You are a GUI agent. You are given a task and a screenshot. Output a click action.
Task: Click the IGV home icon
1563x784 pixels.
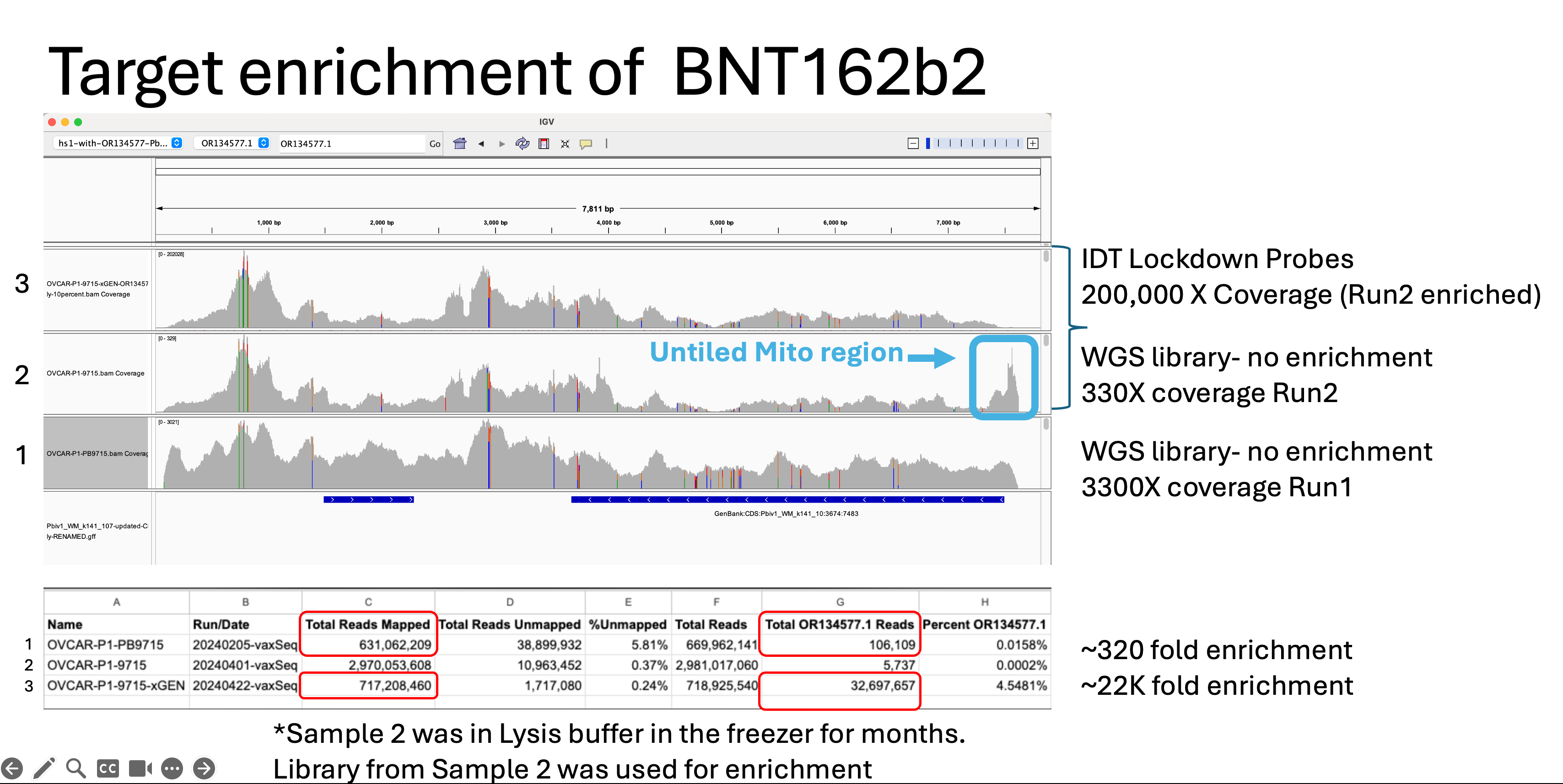(459, 144)
